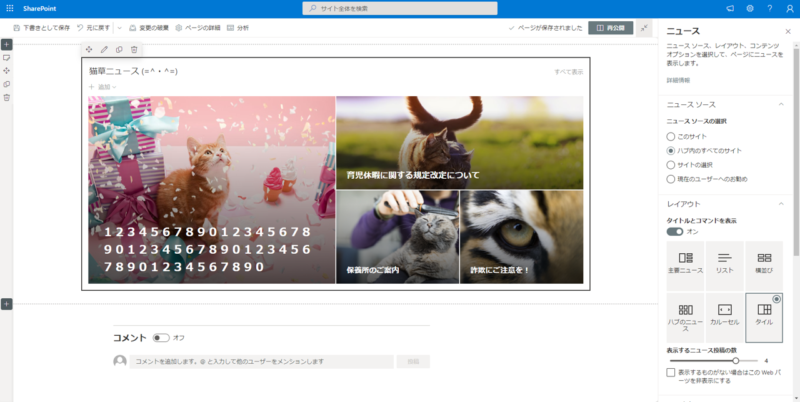Collapse the page with the shrink arrows icon

pos(645,28)
